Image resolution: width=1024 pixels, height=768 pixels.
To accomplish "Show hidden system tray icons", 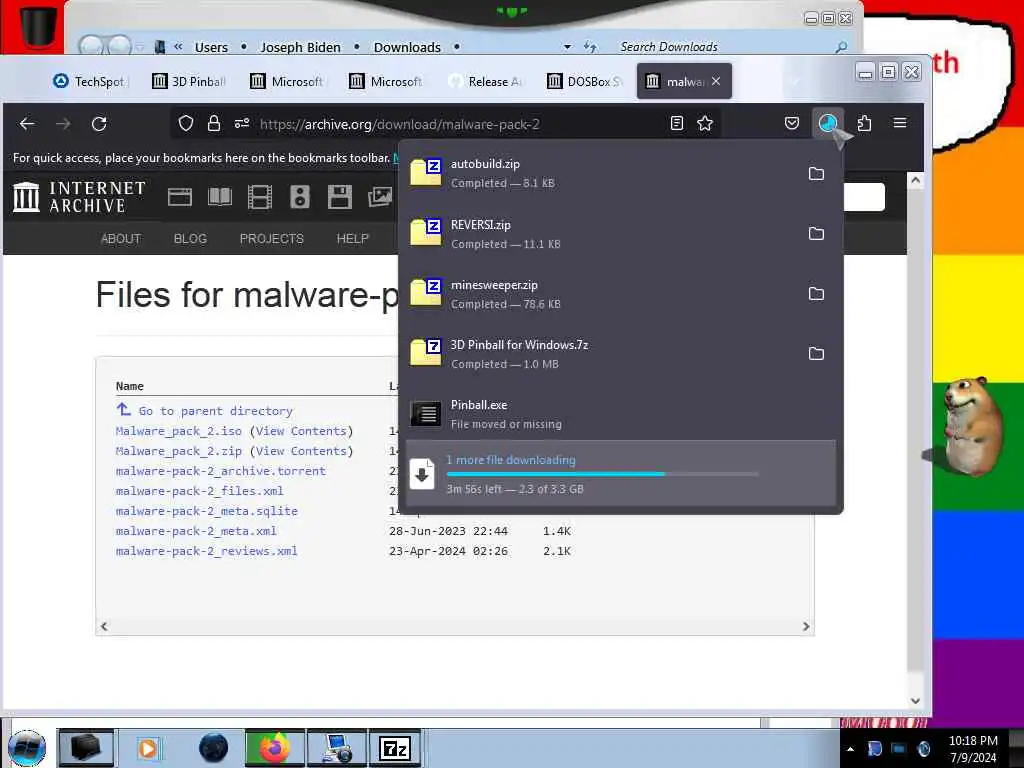I will [850, 749].
